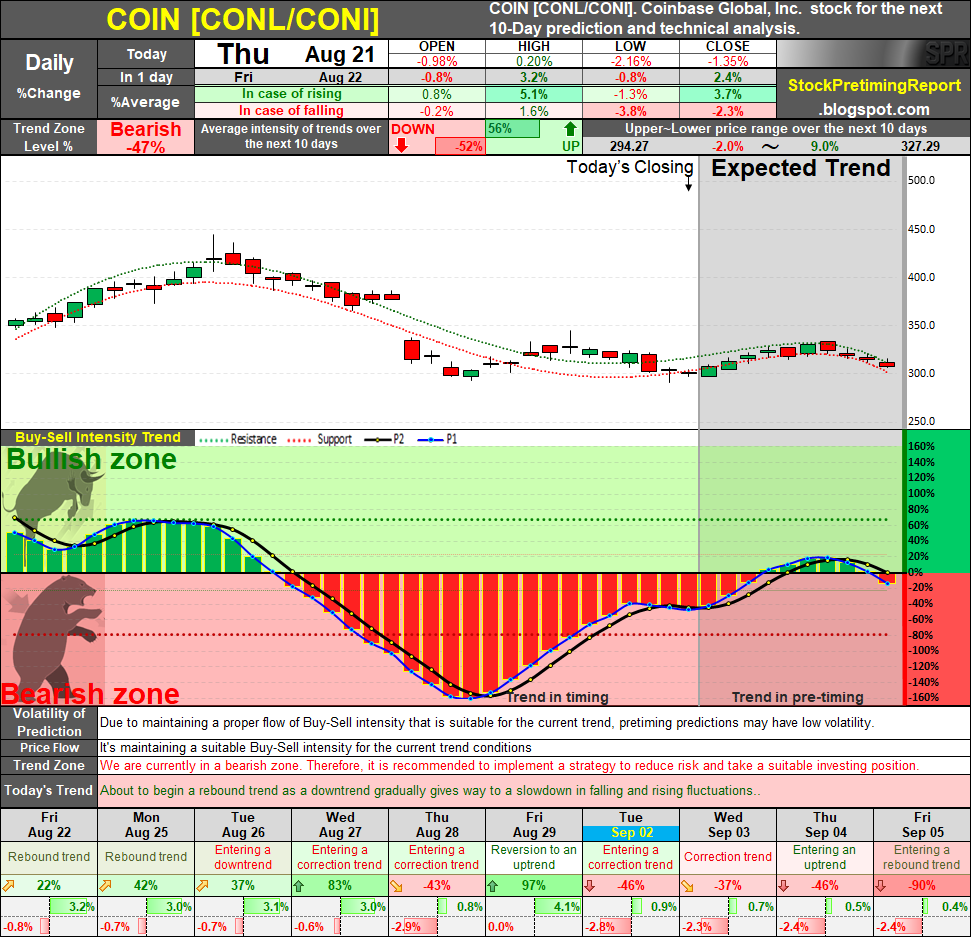Select the Buy-Sell Intensity Trend label
This screenshot has height=937, width=971.
tap(98, 437)
